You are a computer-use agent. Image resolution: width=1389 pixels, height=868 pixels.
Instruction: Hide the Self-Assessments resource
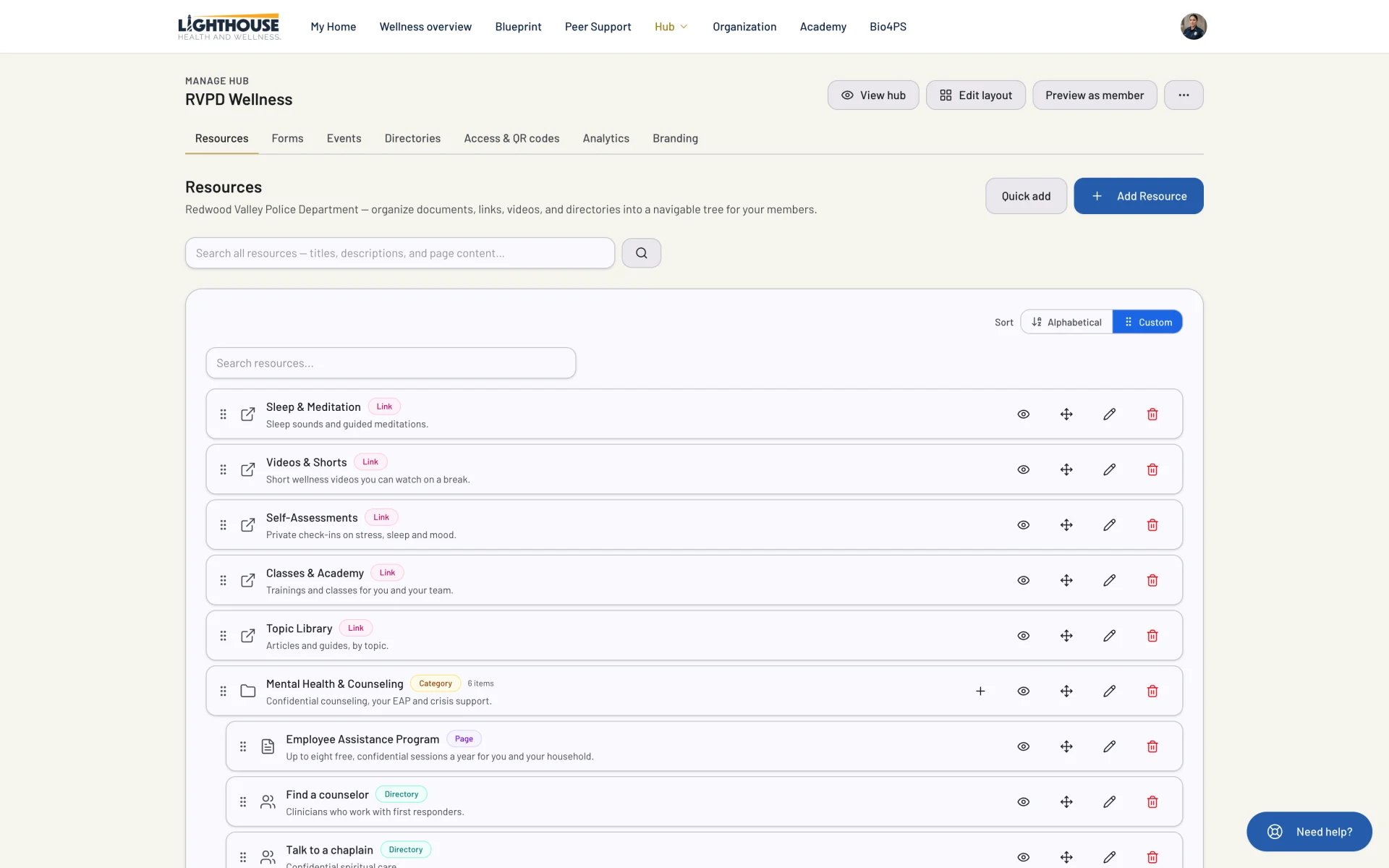click(1023, 525)
